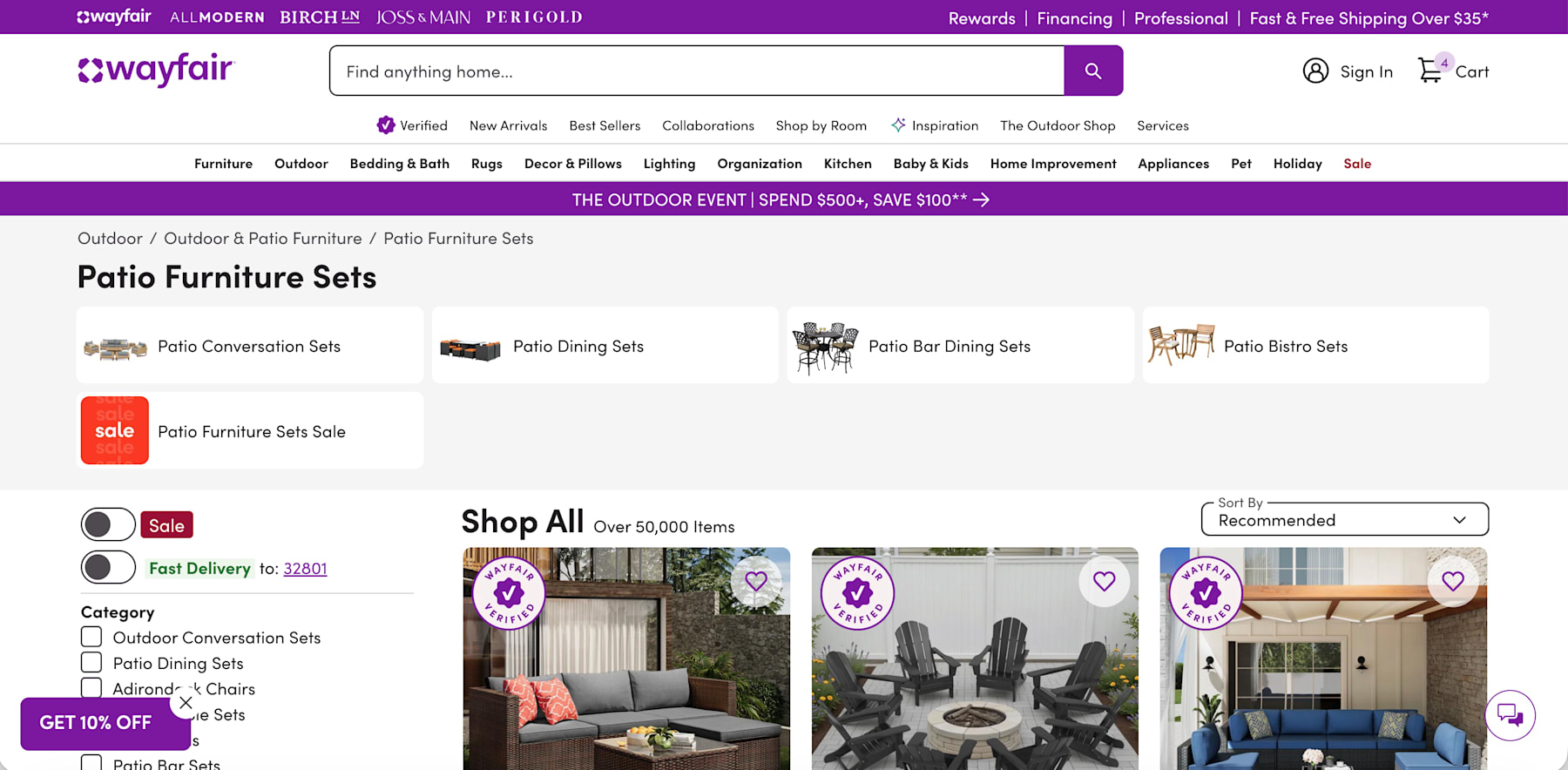Click the Get 10% Off button
Viewport: 1568px width, 770px height.
click(96, 723)
